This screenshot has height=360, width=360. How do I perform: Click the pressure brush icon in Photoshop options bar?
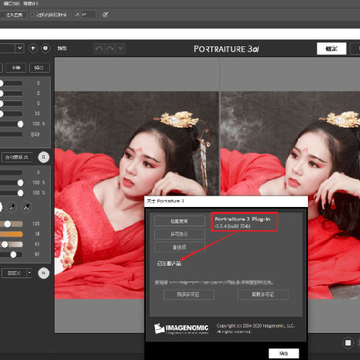105,15
